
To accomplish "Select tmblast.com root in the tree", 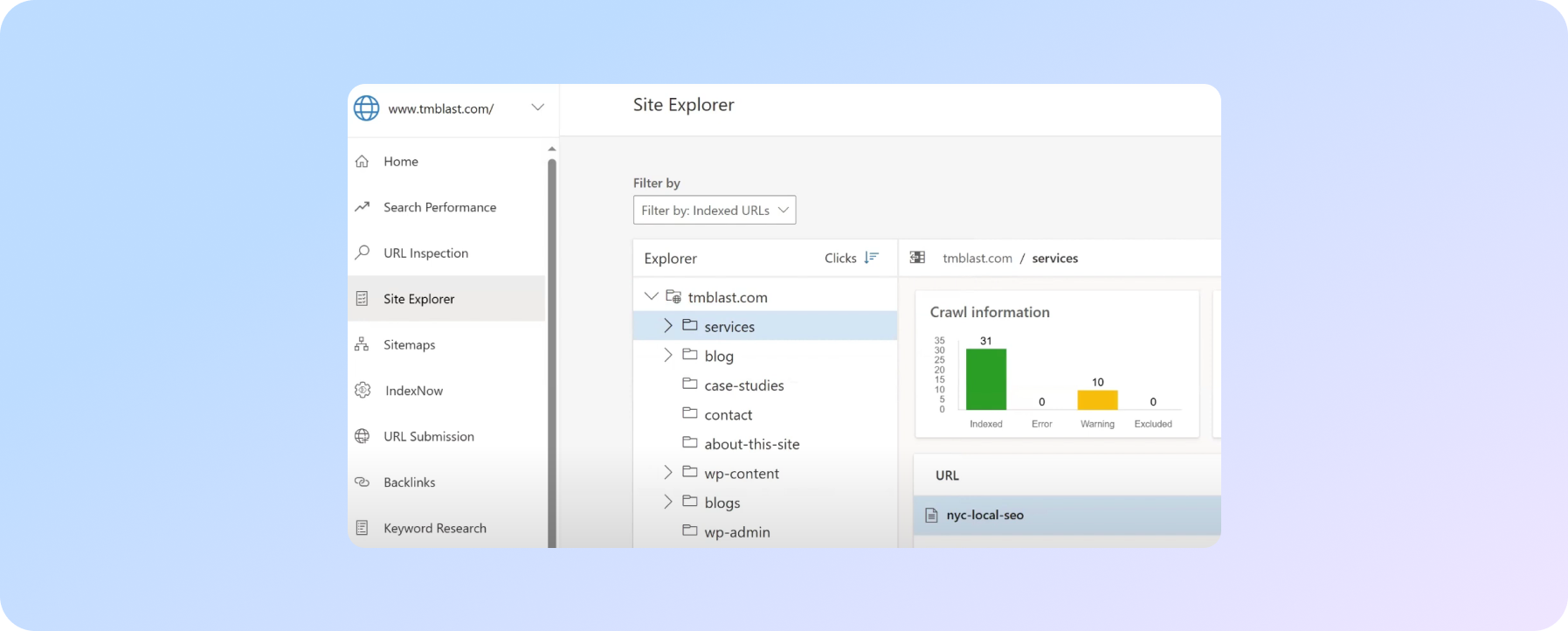I will click(728, 297).
